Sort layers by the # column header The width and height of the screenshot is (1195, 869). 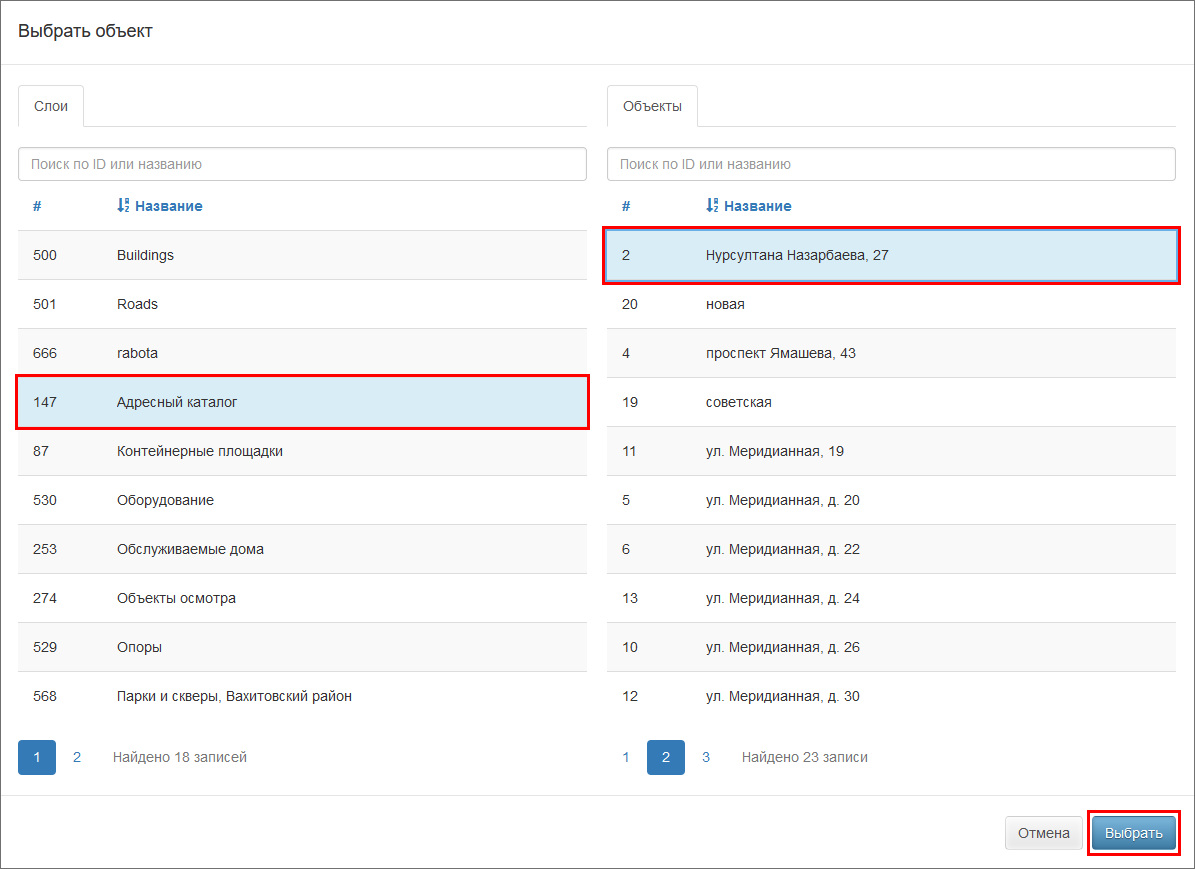tap(37, 206)
